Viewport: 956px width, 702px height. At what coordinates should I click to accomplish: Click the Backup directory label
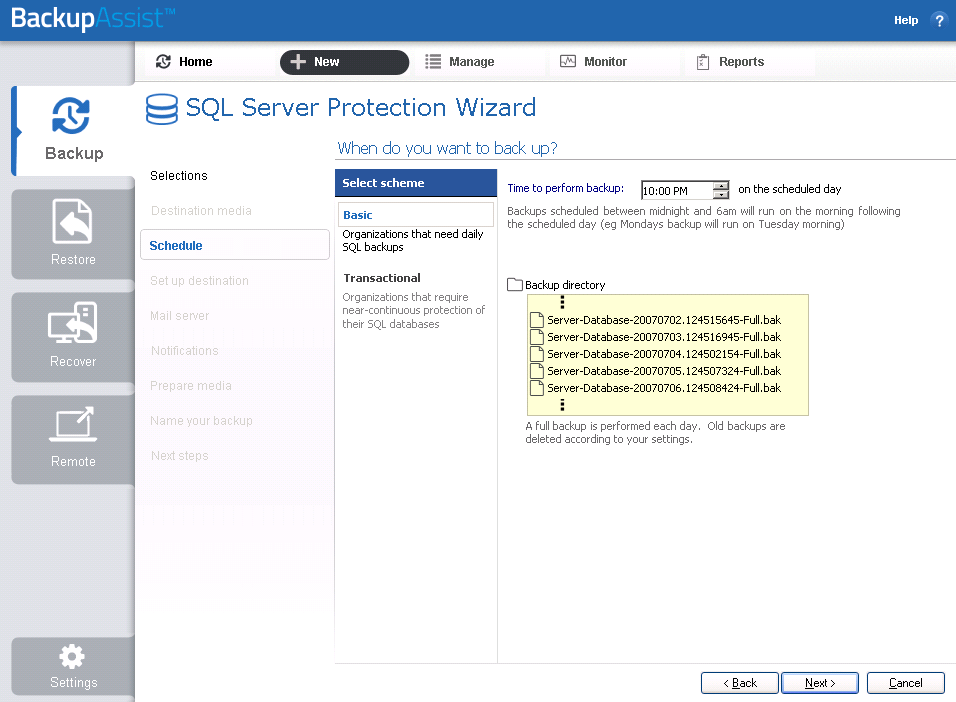tap(565, 285)
